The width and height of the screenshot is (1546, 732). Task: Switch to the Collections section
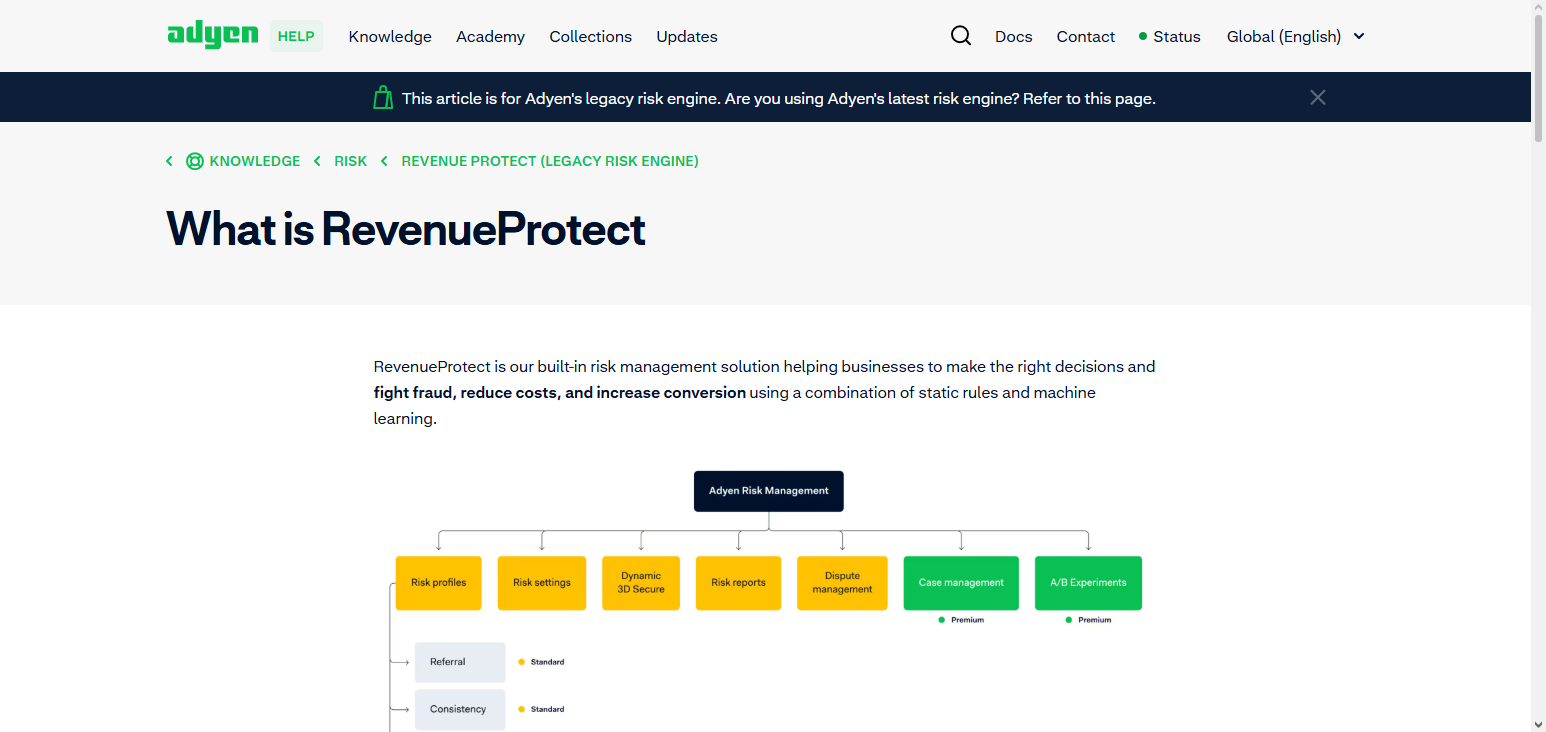pyautogui.click(x=590, y=36)
